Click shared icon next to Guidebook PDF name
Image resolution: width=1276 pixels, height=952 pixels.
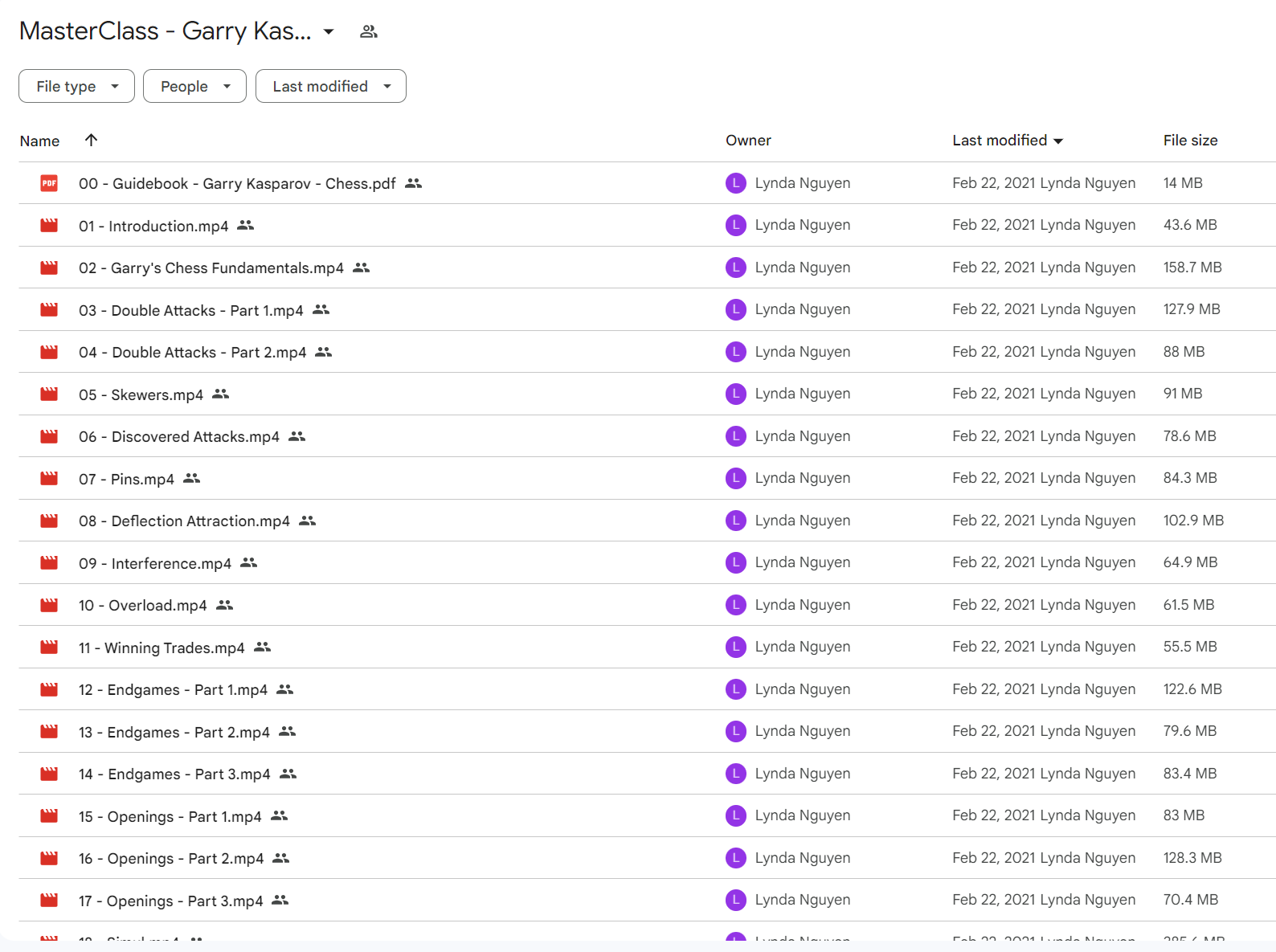(x=414, y=183)
